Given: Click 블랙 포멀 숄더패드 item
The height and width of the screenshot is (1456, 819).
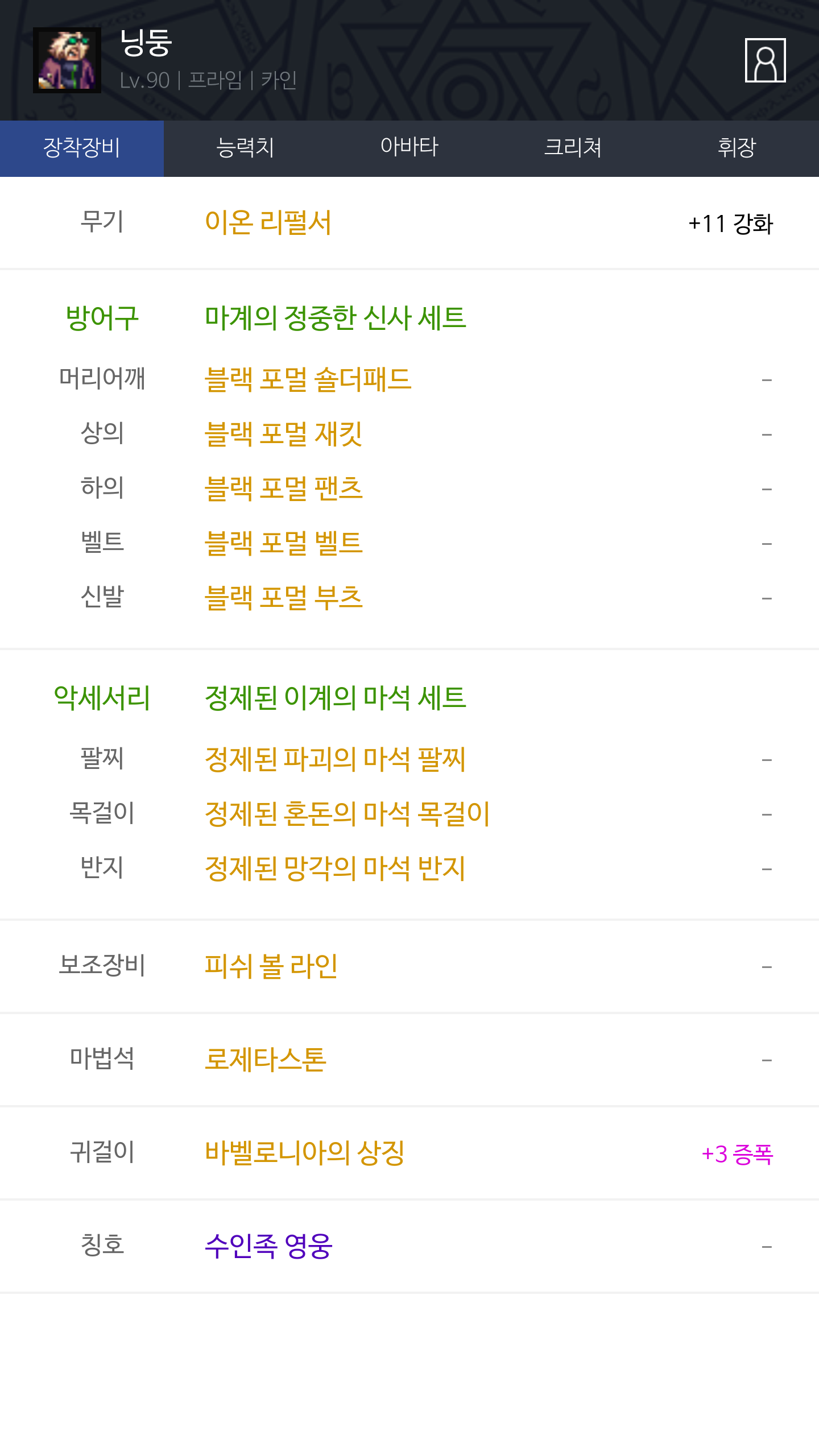Looking at the screenshot, I should (308, 379).
